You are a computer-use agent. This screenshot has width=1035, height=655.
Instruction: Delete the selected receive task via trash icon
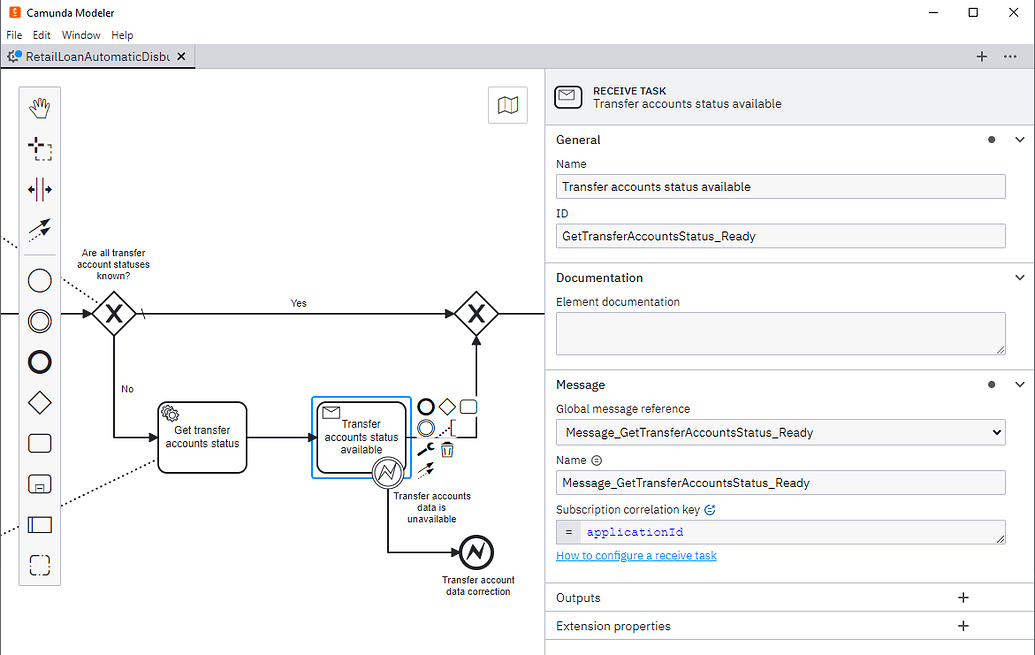[x=447, y=451]
